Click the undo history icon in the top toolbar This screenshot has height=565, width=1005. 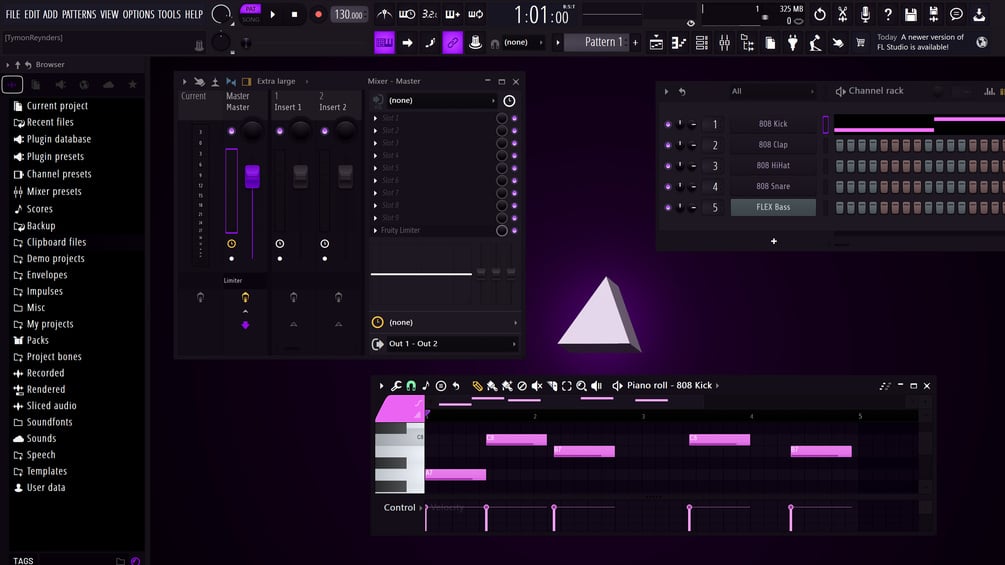[820, 14]
